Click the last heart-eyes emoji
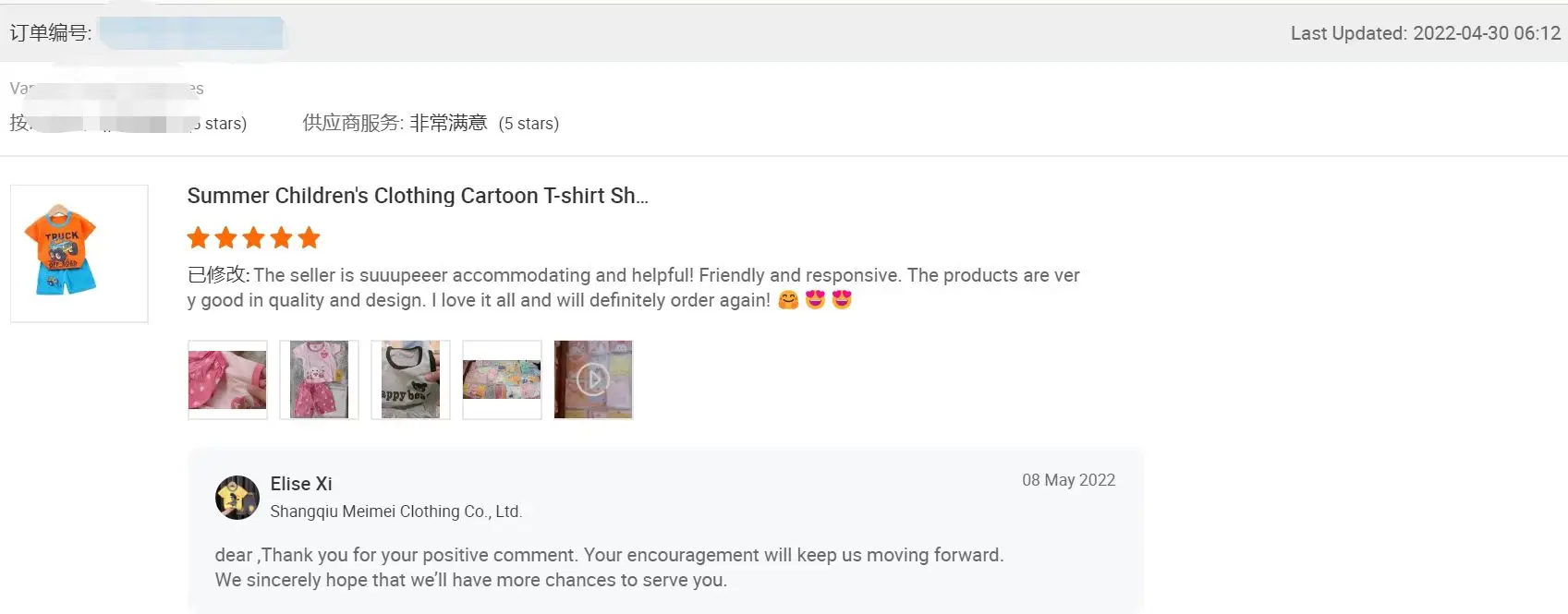 pyautogui.click(x=842, y=300)
